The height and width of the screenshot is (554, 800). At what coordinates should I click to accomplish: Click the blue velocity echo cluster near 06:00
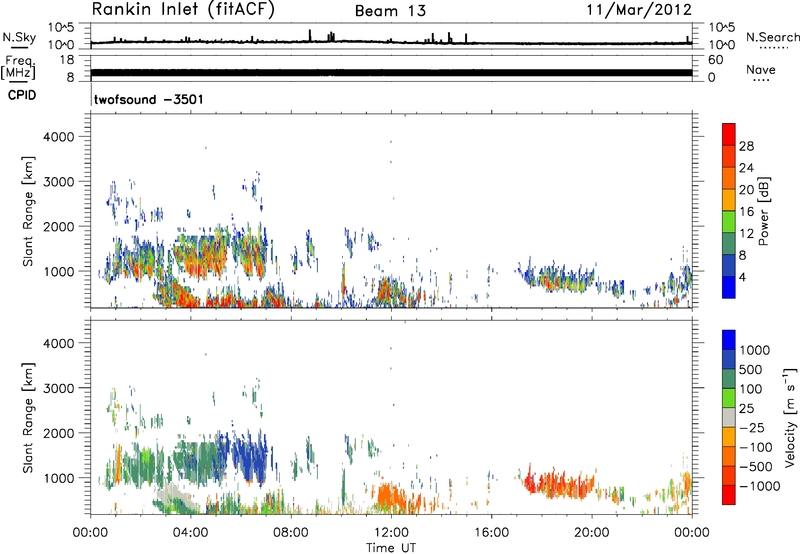pyautogui.click(x=249, y=457)
